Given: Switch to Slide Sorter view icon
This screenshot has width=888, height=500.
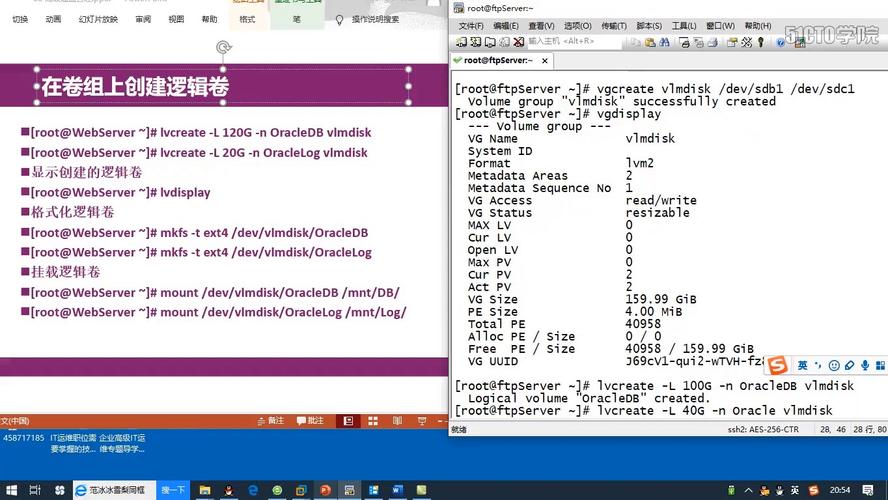Looking at the screenshot, I should [x=373, y=421].
